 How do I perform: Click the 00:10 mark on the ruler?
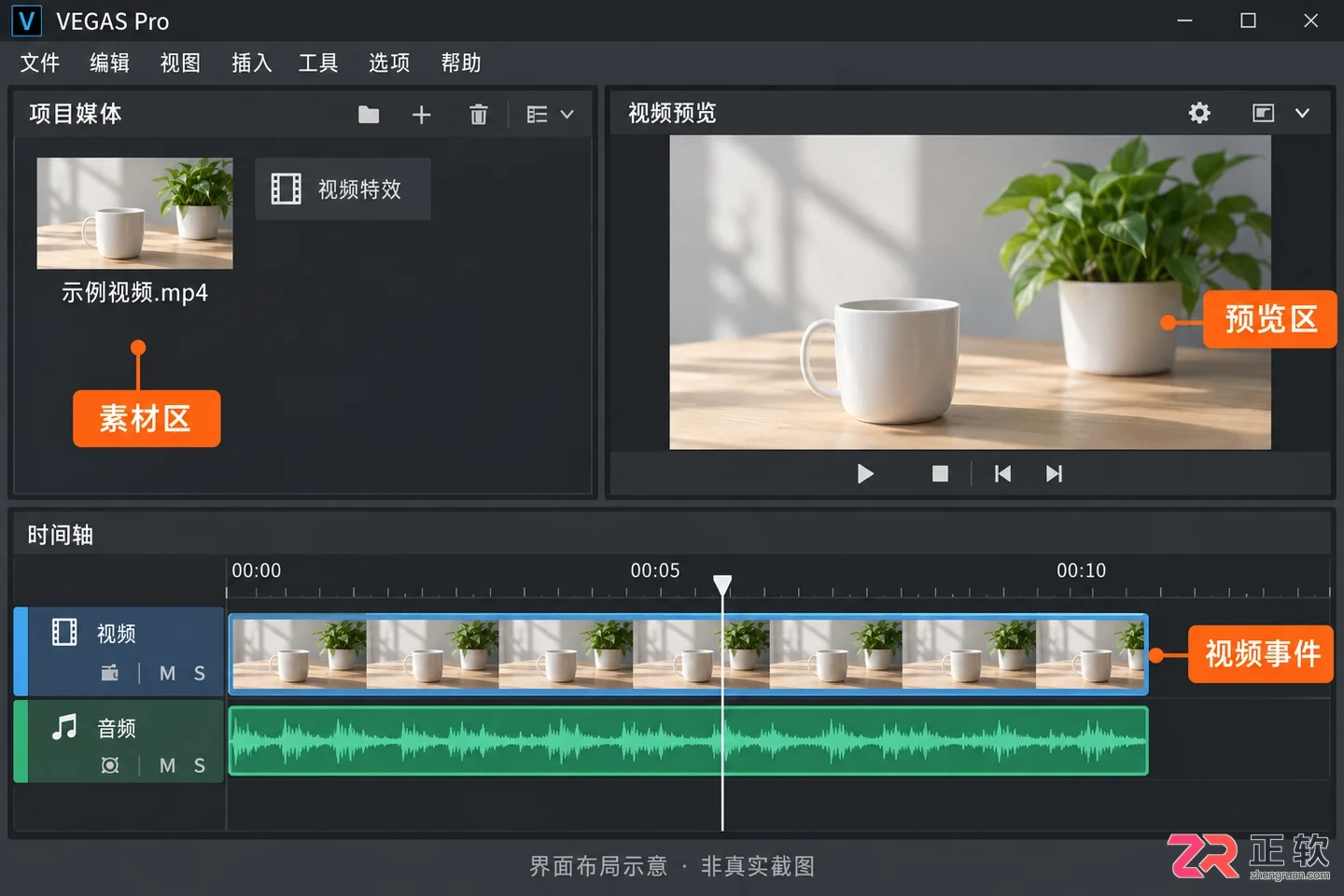click(1081, 570)
